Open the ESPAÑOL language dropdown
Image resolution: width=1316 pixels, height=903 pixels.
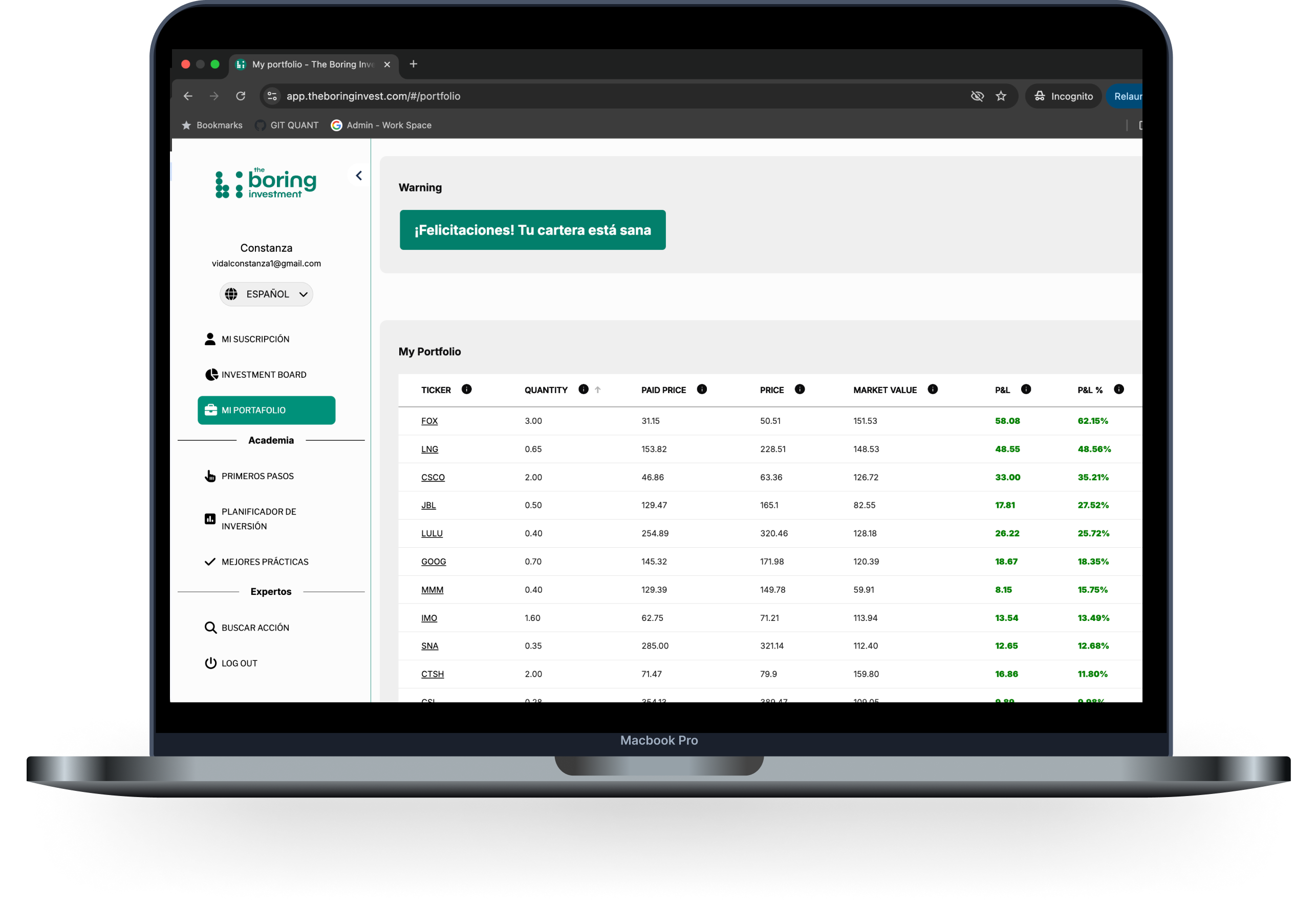266,294
